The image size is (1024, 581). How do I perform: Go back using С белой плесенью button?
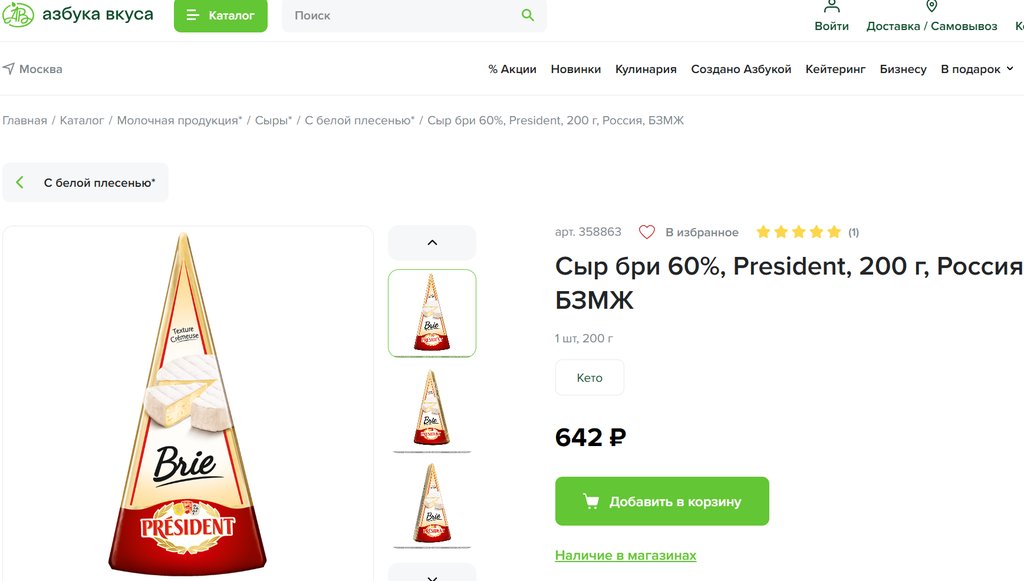pos(86,183)
